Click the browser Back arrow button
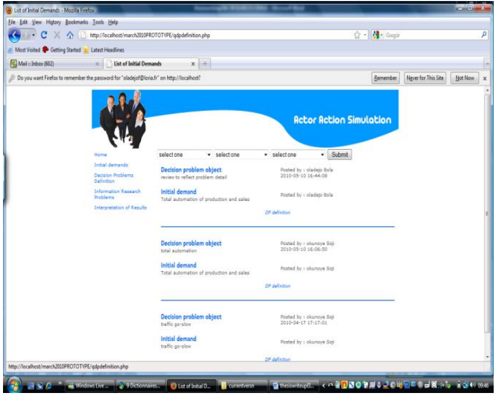495x394 pixels. click(x=14, y=35)
